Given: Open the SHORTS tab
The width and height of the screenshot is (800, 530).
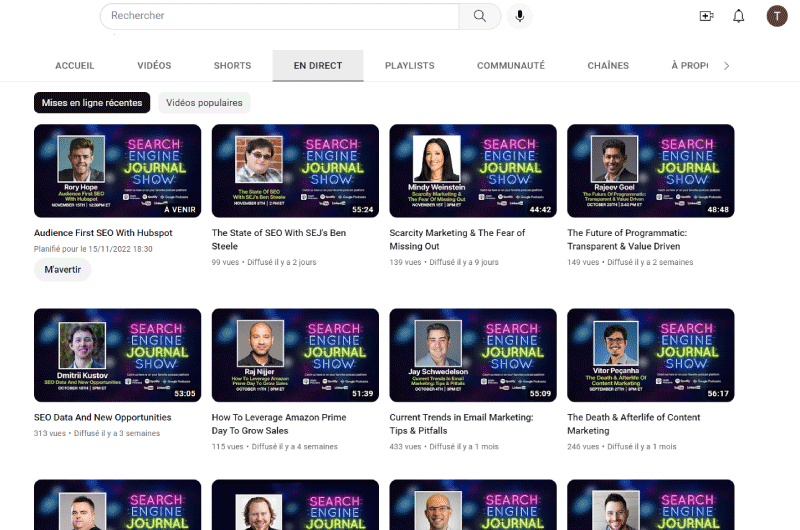Looking at the screenshot, I should (232, 66).
